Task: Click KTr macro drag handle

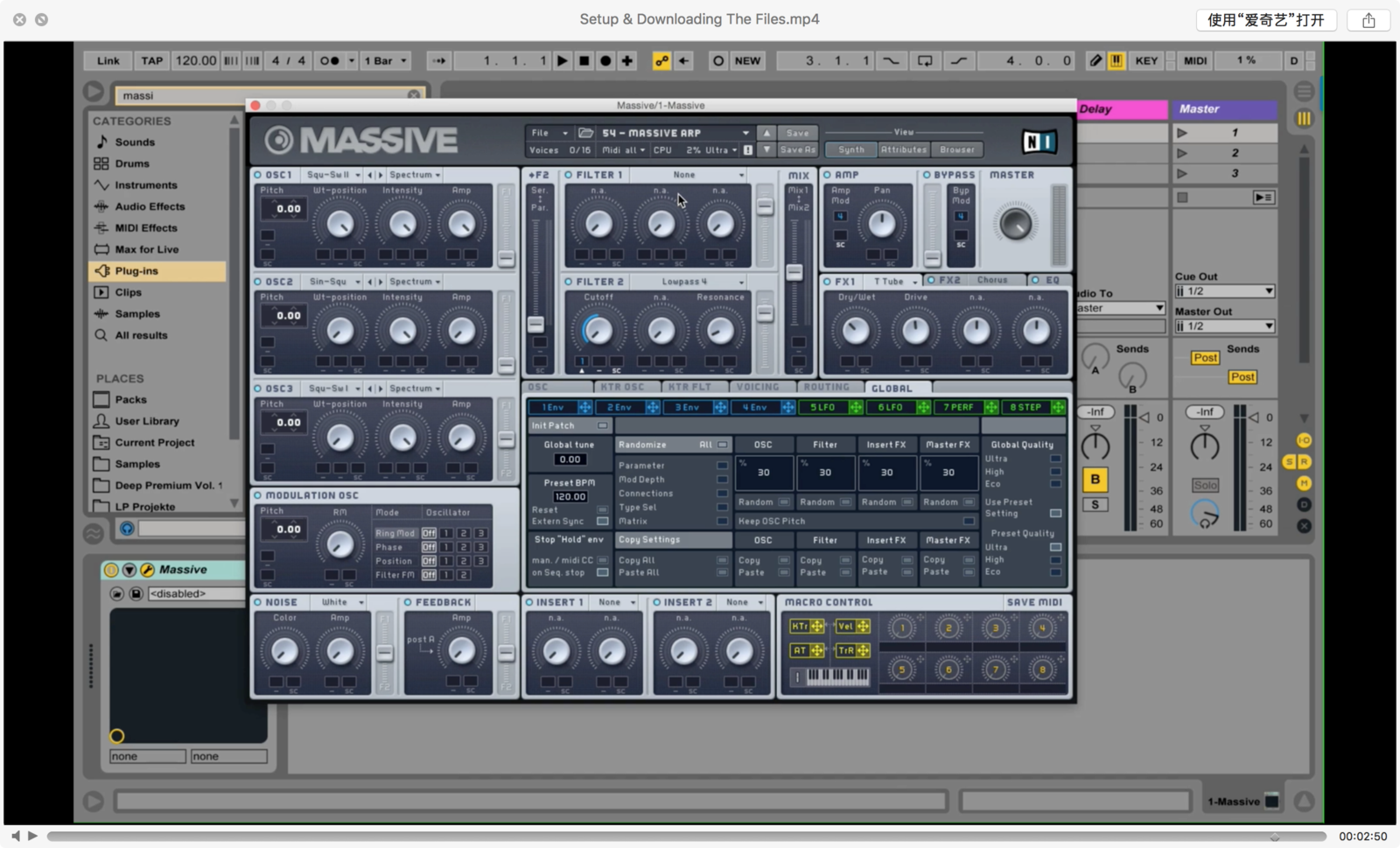Action: (817, 626)
